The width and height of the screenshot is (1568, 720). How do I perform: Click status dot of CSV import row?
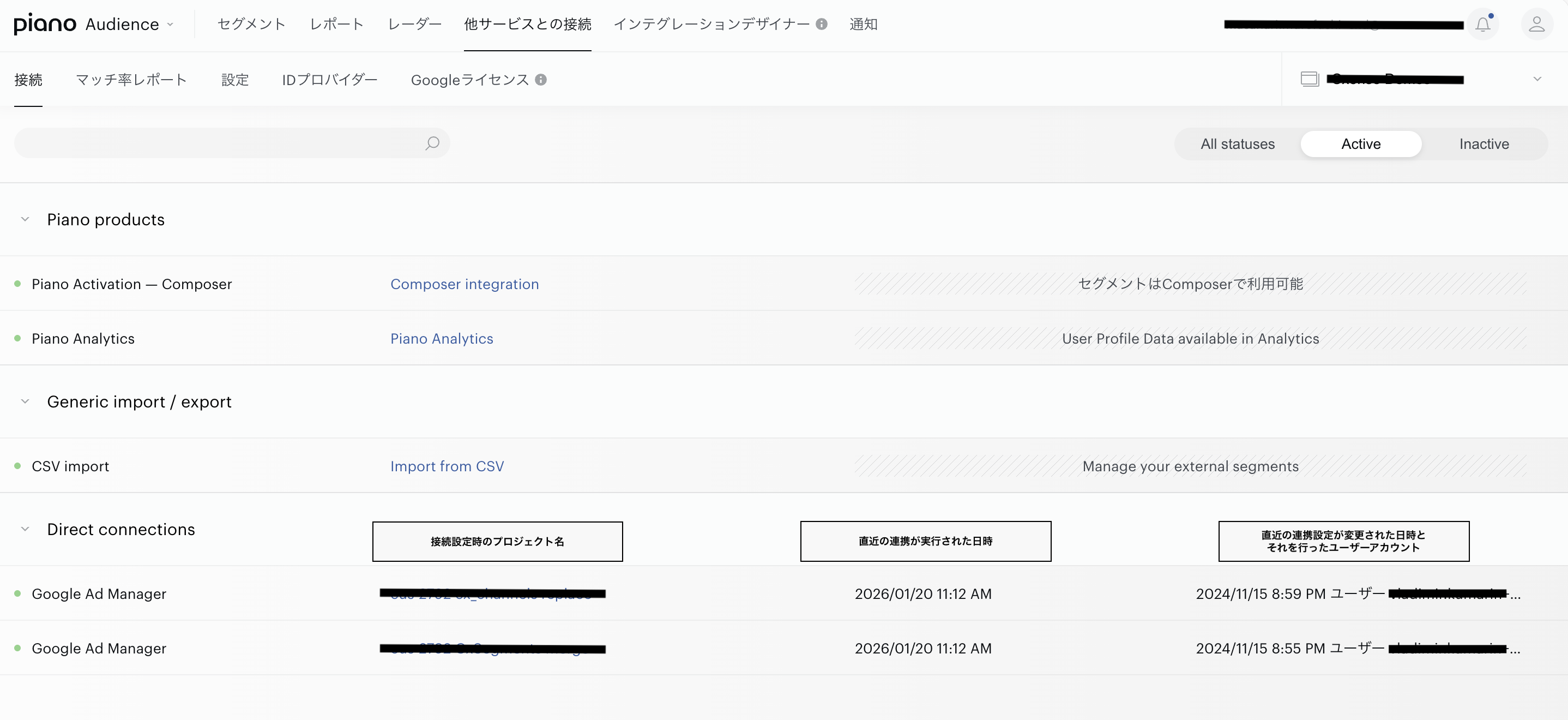point(17,466)
